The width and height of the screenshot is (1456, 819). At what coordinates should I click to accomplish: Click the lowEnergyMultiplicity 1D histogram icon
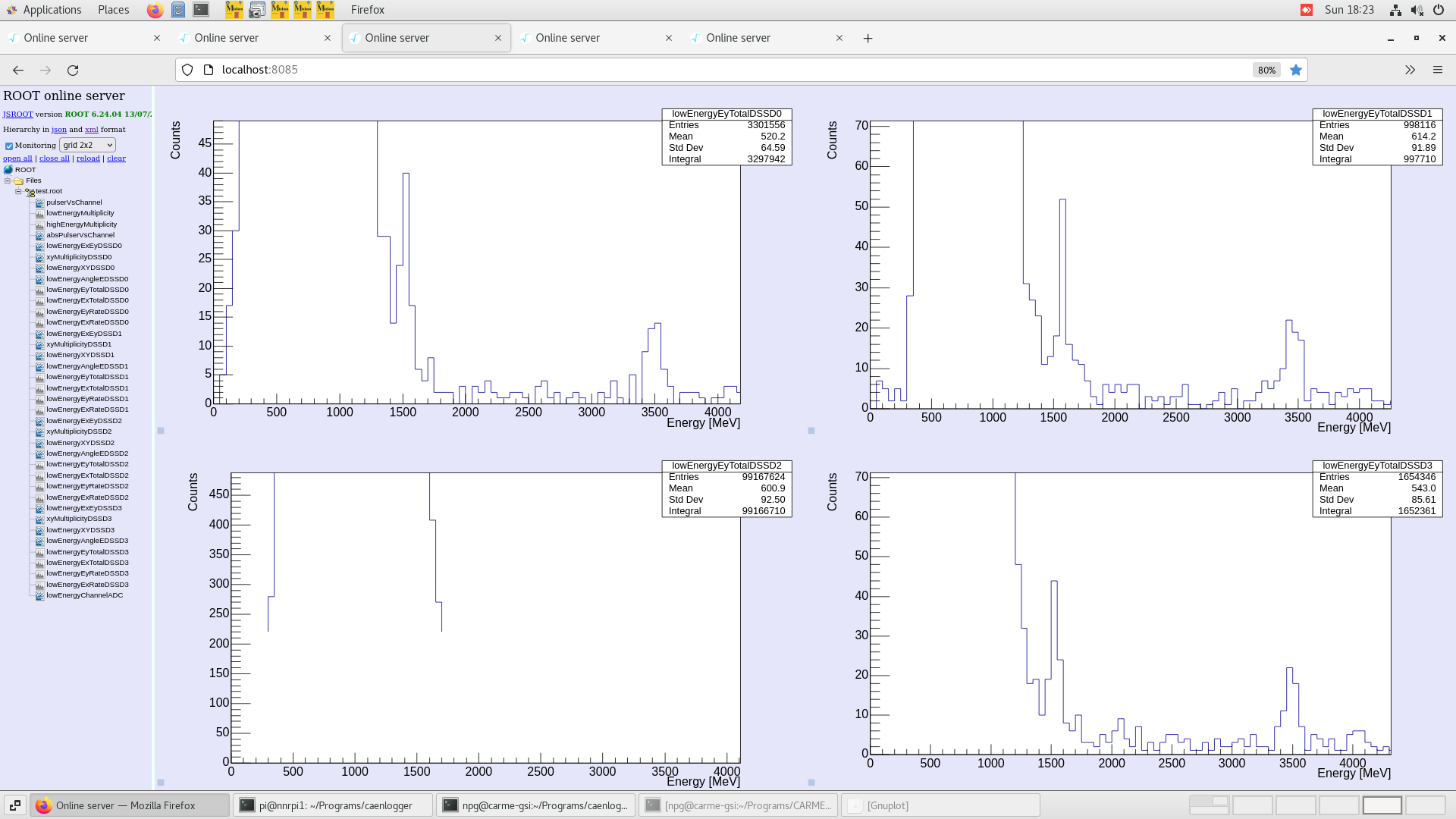(40, 213)
